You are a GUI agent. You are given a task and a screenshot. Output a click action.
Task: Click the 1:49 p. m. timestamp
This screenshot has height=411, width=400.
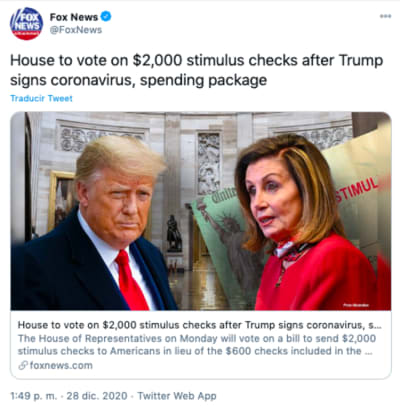(x=34, y=396)
